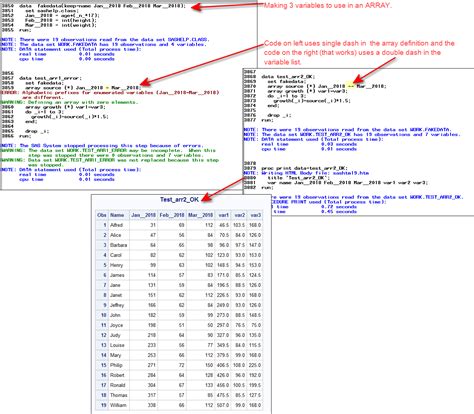Click 'WORK.TEST_ARR1_ERROR was not replaced' warning

point(110,162)
